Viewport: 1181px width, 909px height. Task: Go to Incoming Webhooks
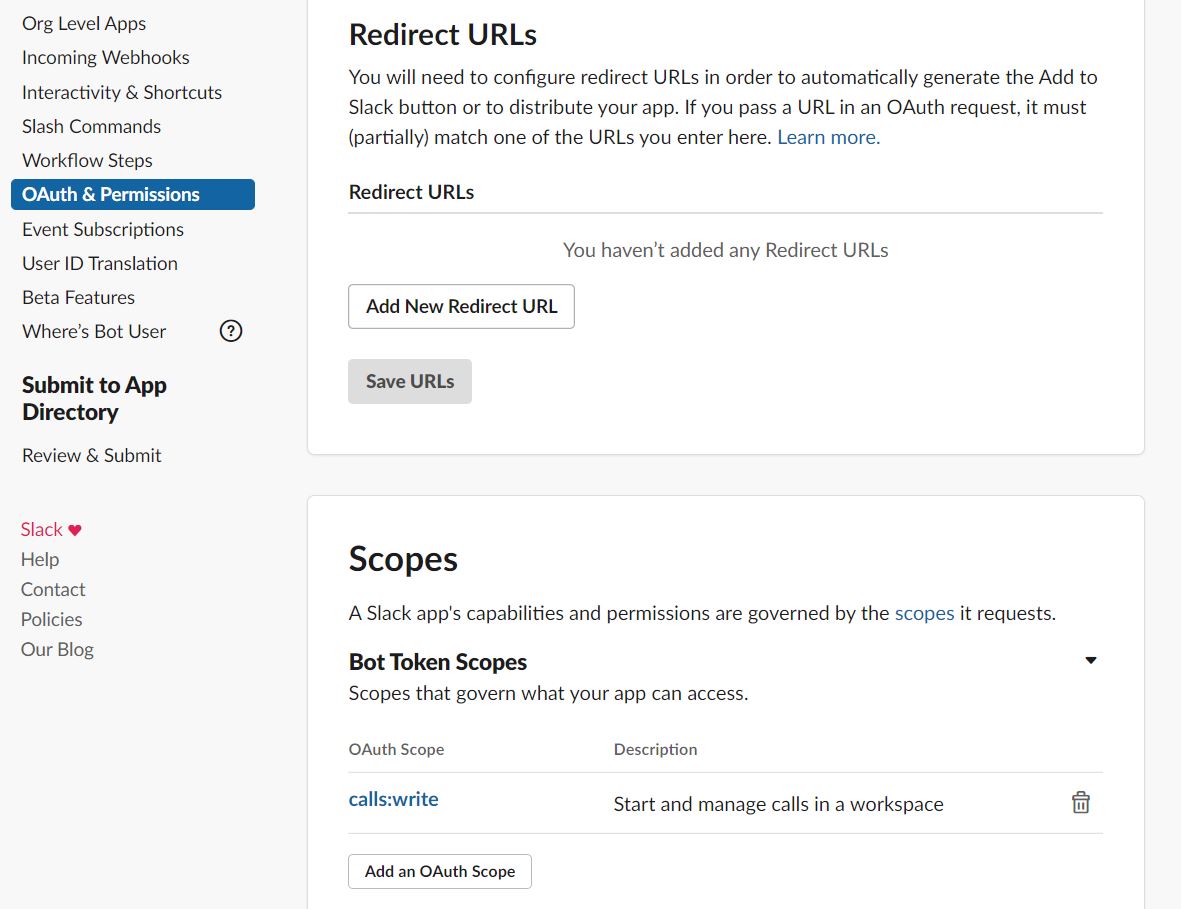click(105, 57)
